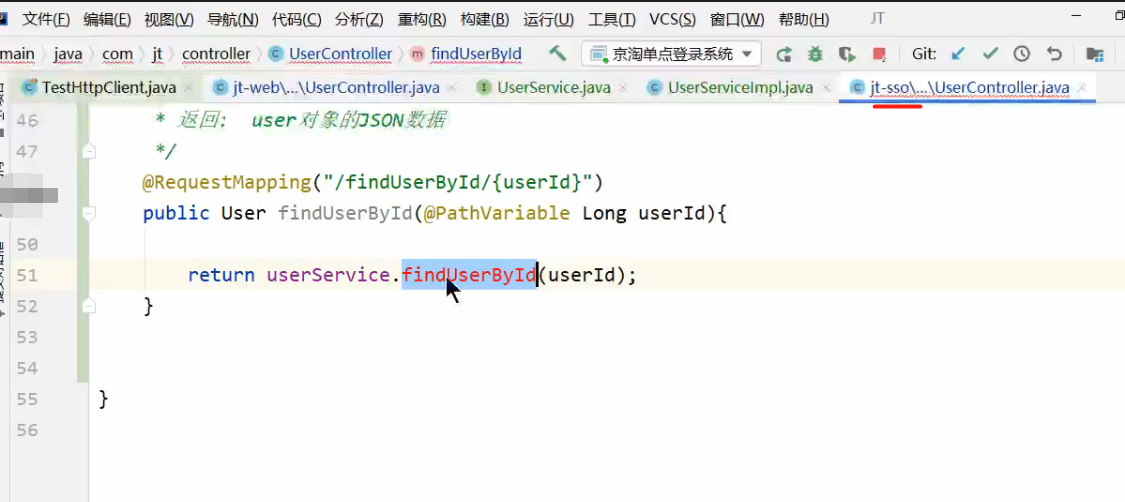The width and height of the screenshot is (1125, 502).
Task: Click the (userId) argument on line 51
Action: coord(582,275)
